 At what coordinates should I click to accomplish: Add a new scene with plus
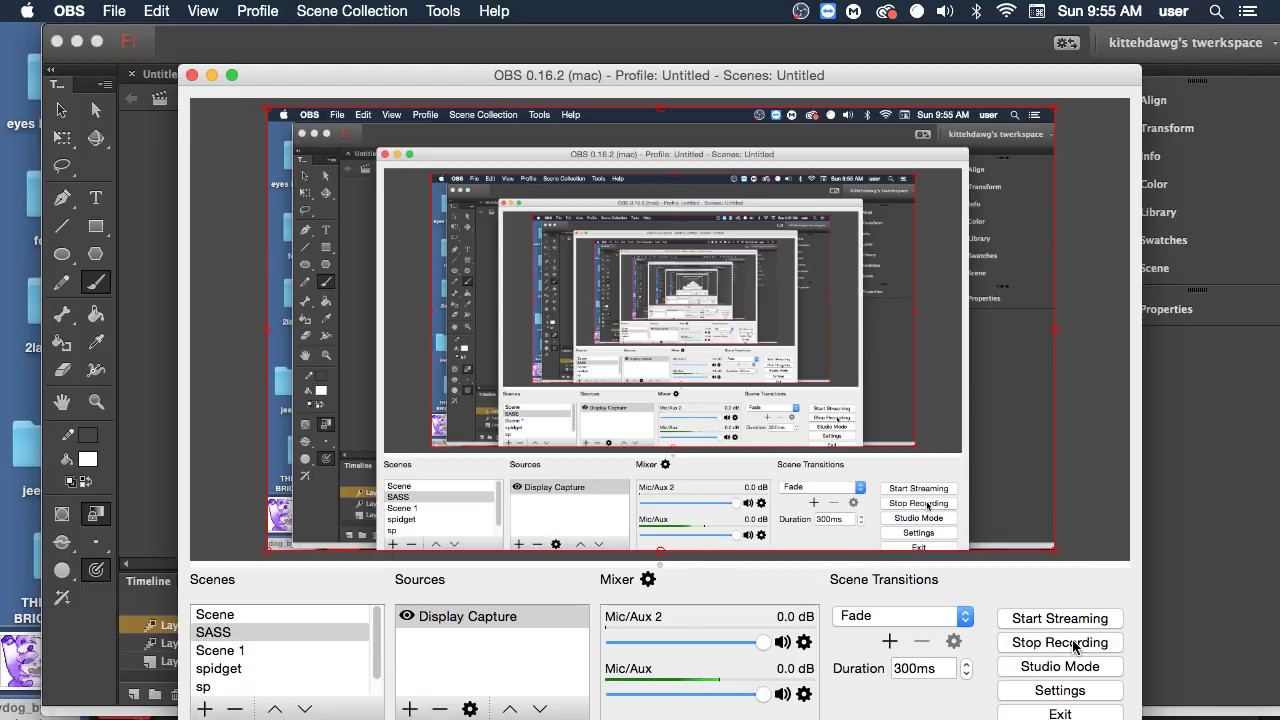[x=205, y=709]
